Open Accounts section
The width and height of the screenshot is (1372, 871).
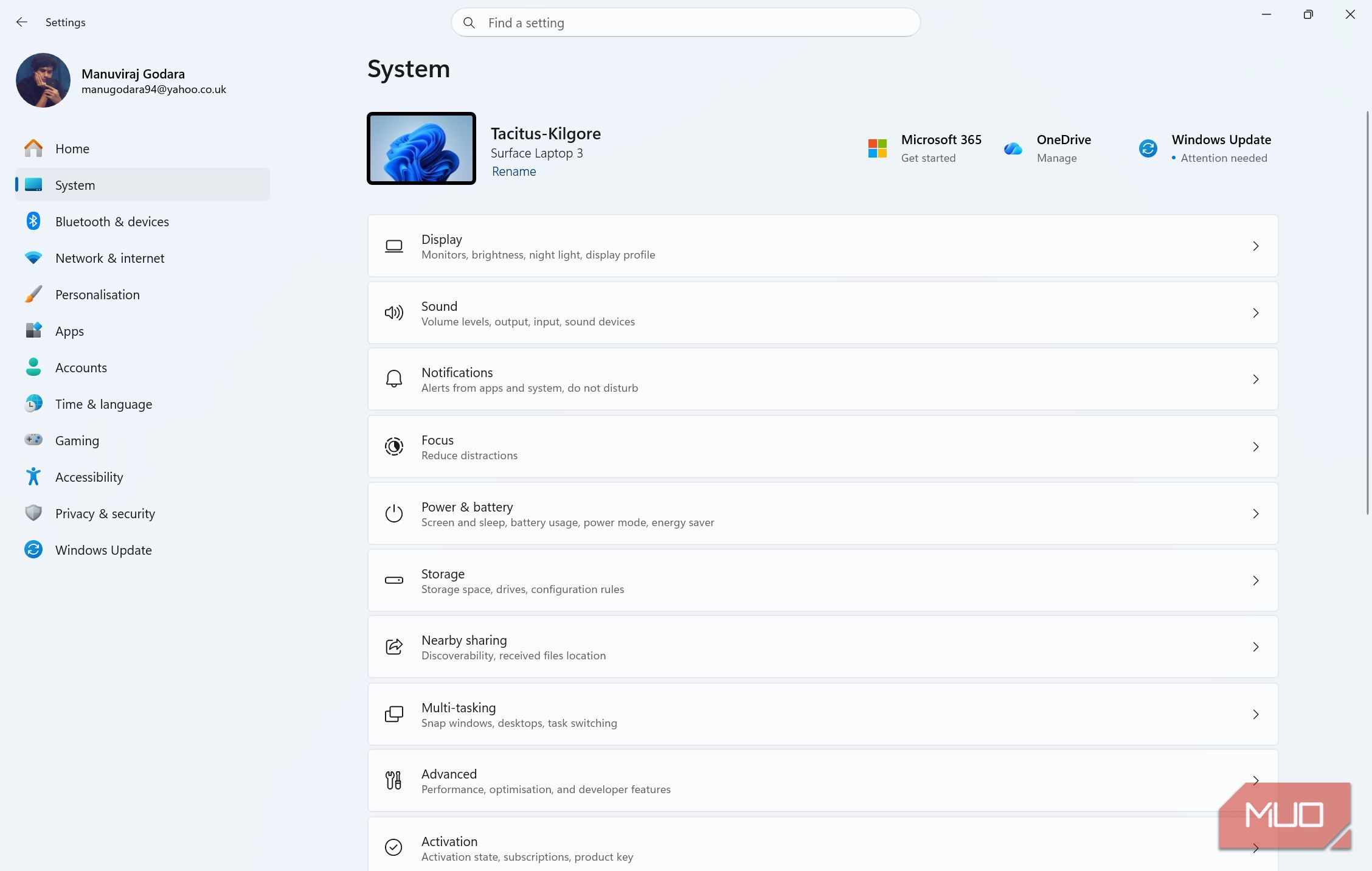click(x=142, y=367)
